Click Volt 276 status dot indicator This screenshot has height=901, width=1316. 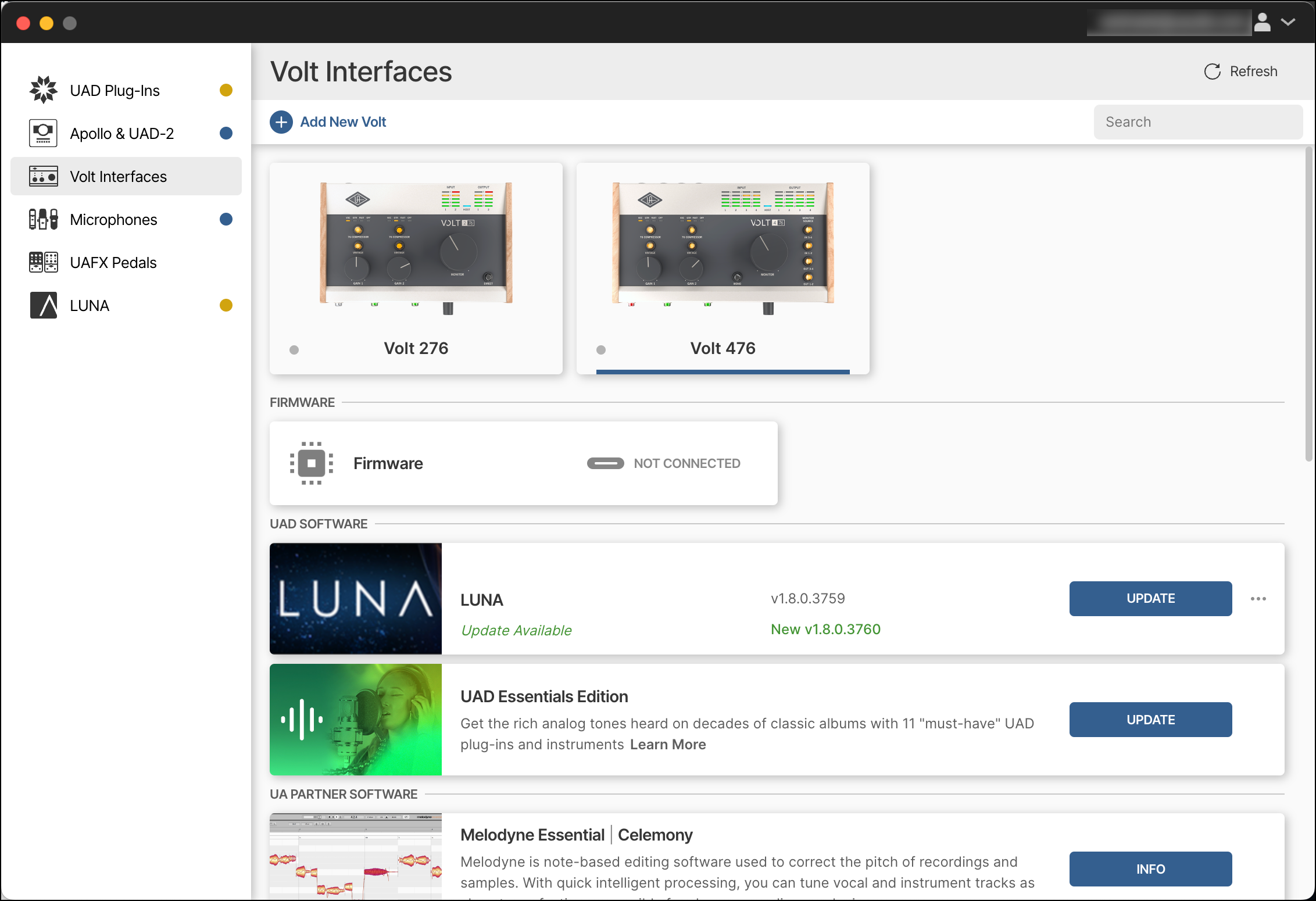click(294, 350)
